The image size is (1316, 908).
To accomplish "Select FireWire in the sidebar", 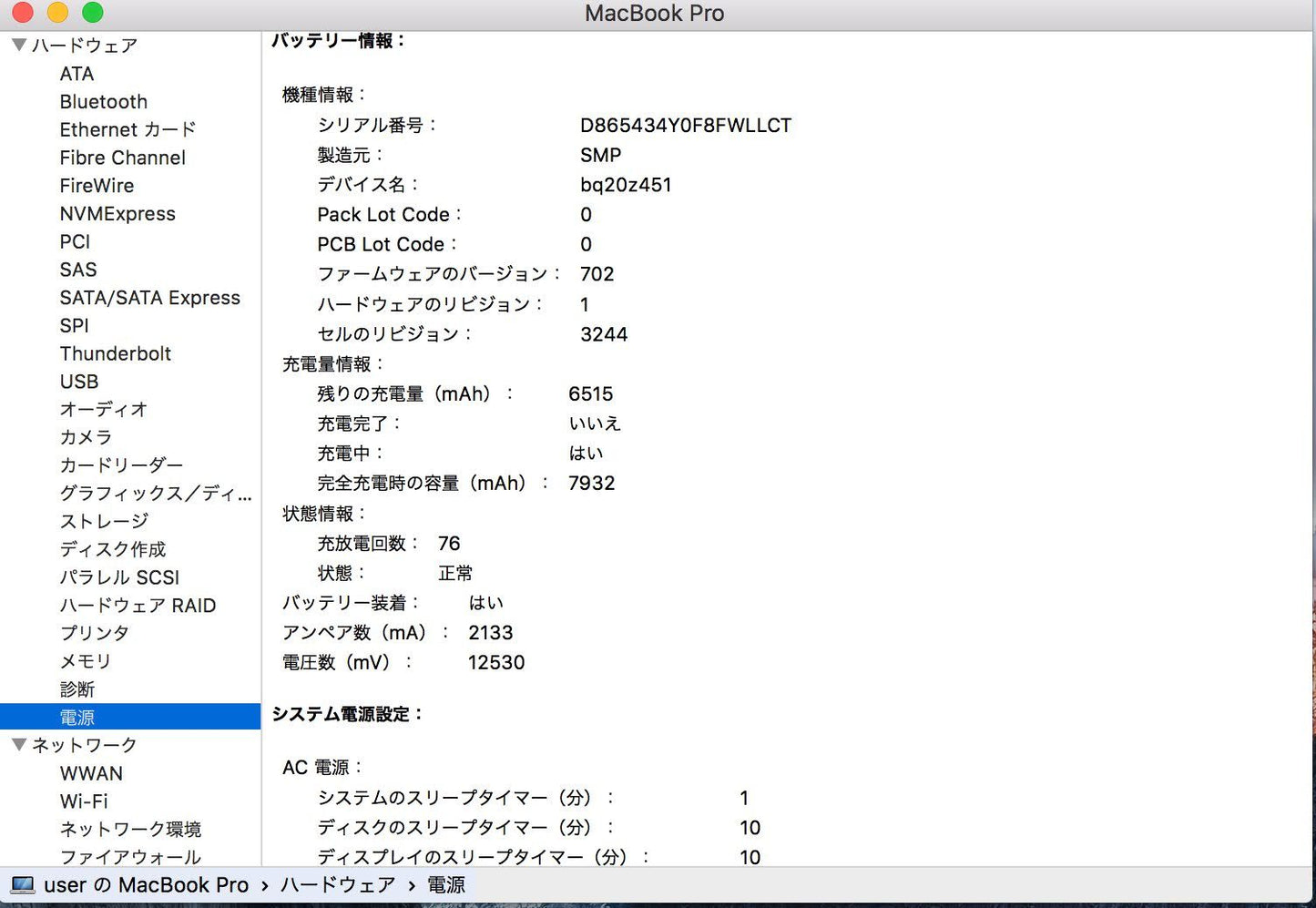I will (x=97, y=186).
